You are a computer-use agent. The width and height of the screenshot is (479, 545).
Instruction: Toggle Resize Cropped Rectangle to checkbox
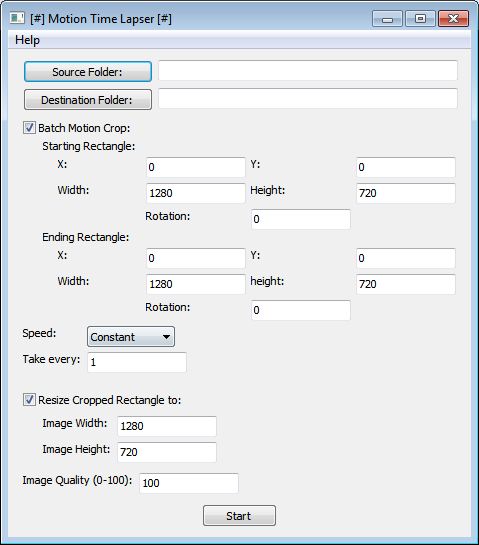(x=29, y=400)
